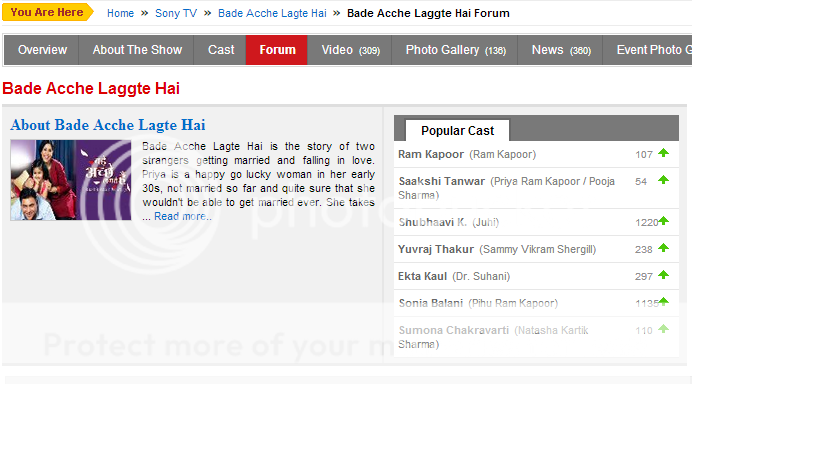Switch to About The Show tab
This screenshot has height=460, width=819.
pyautogui.click(x=137, y=50)
